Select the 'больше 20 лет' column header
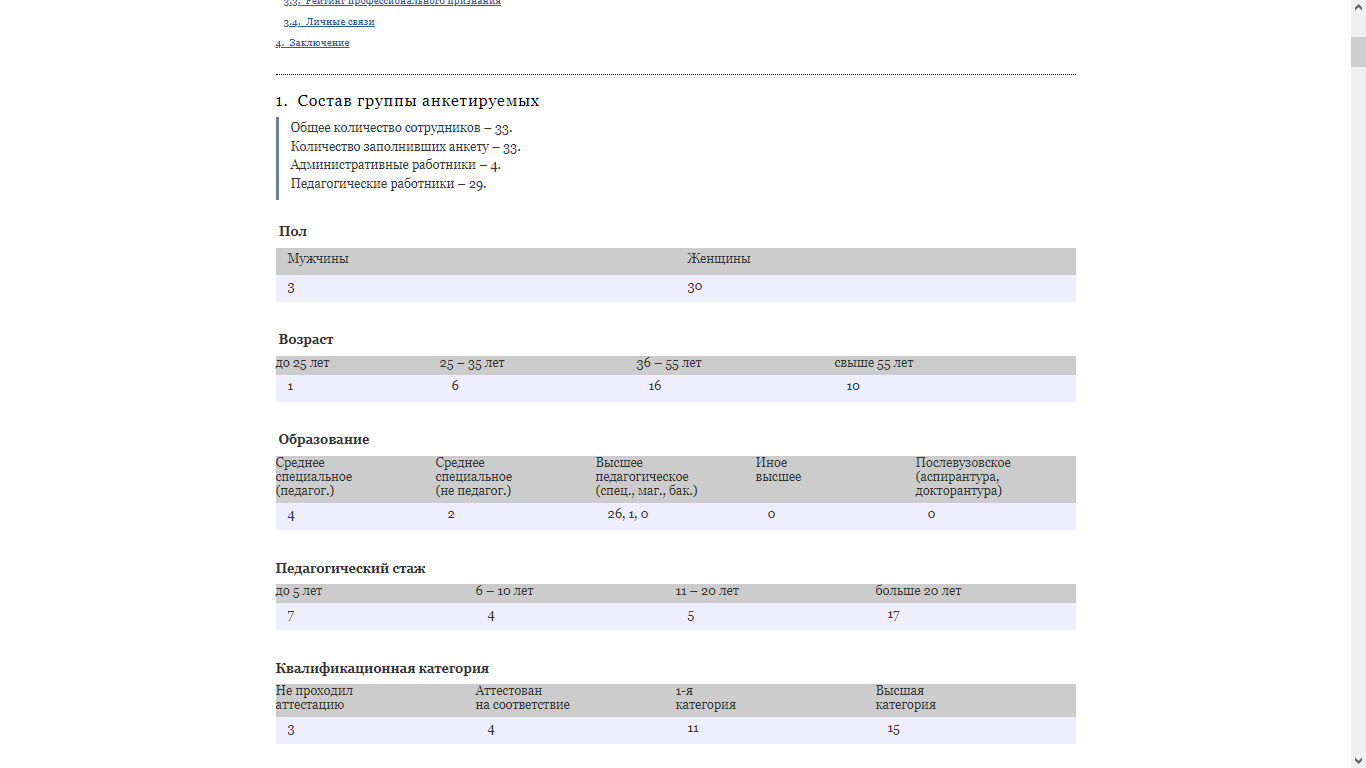 918,591
